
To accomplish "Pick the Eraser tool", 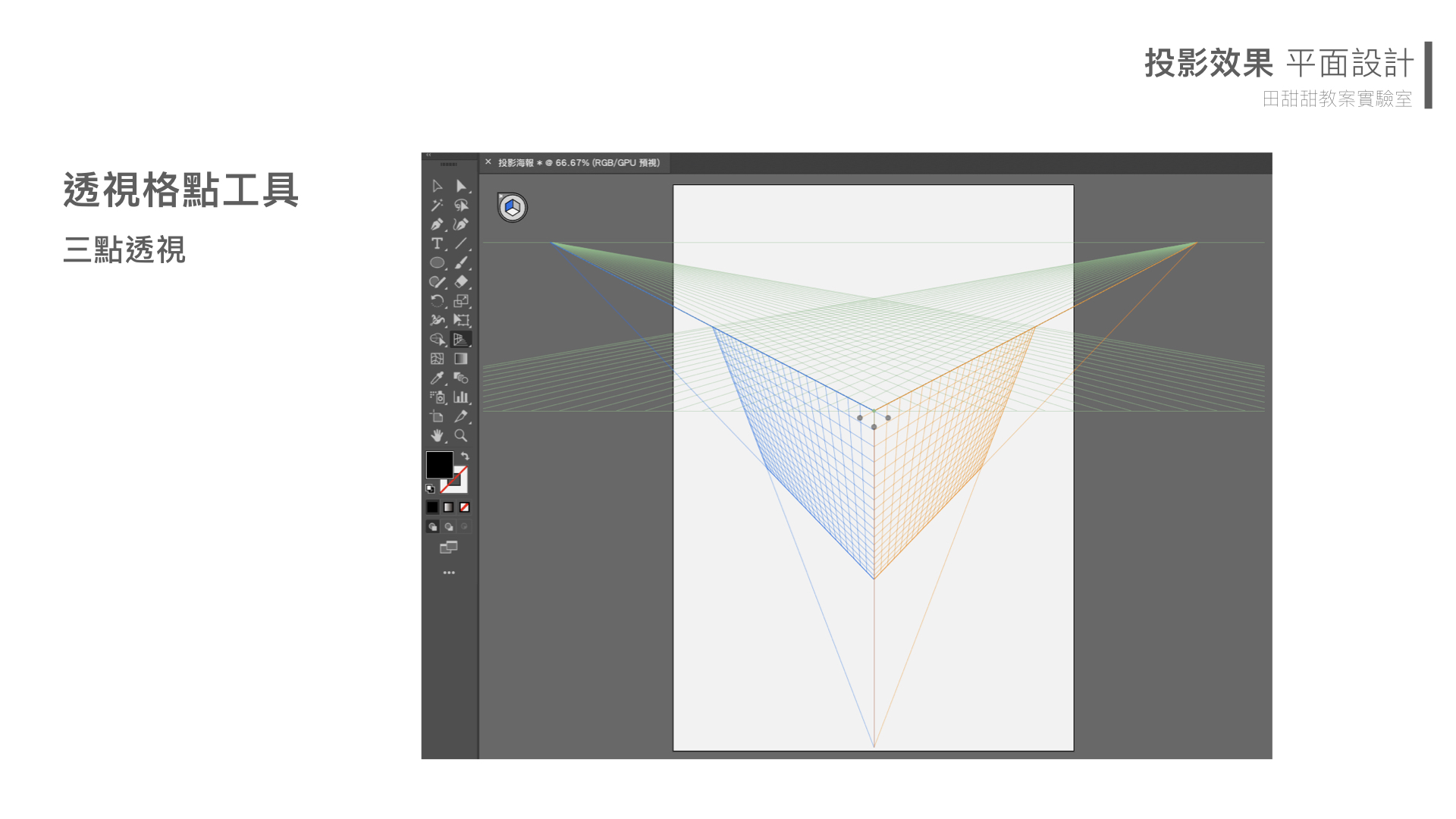I will (x=460, y=282).
